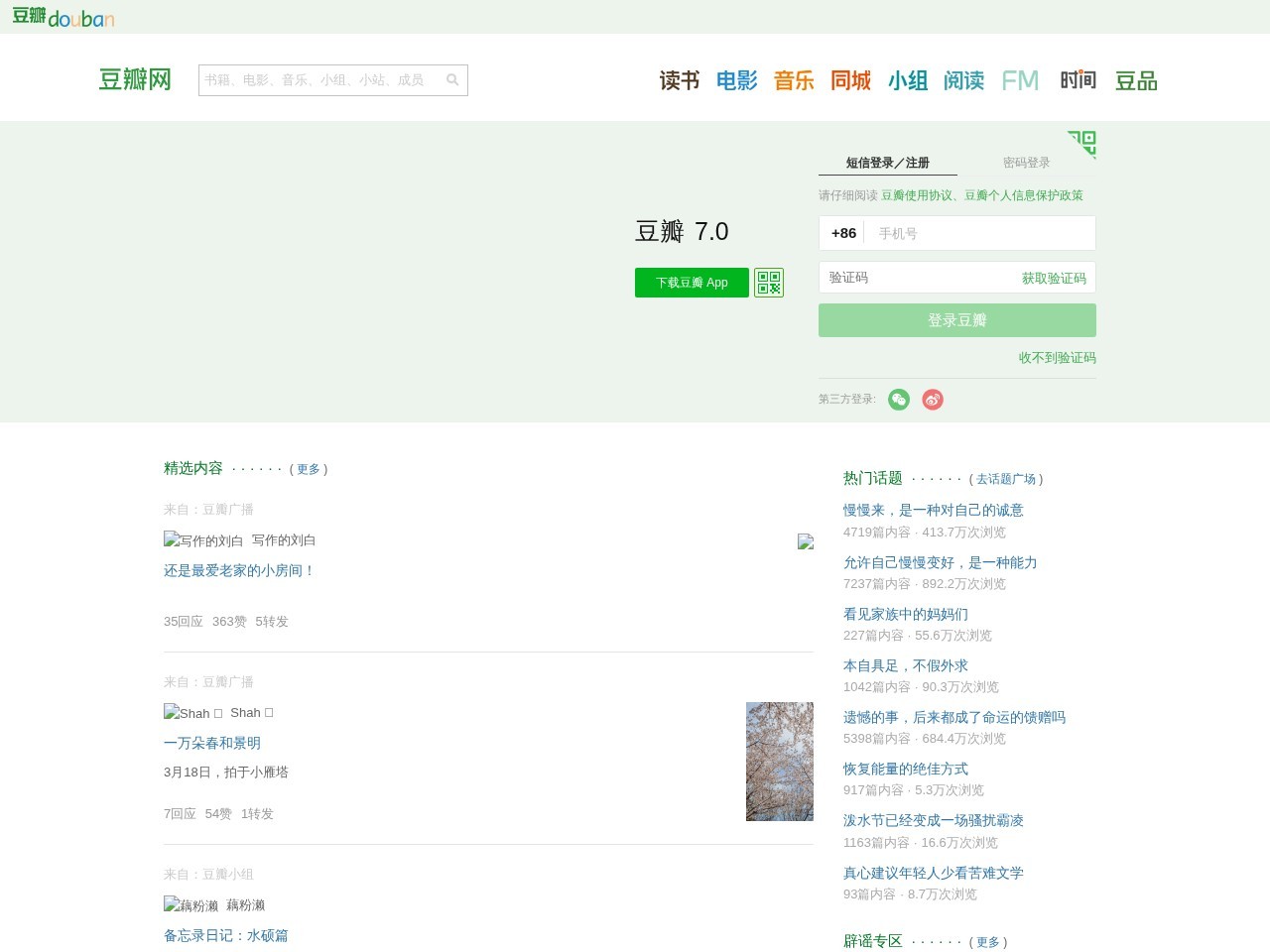Open topic 本自具足，不假外求

pyautogui.click(x=906, y=665)
